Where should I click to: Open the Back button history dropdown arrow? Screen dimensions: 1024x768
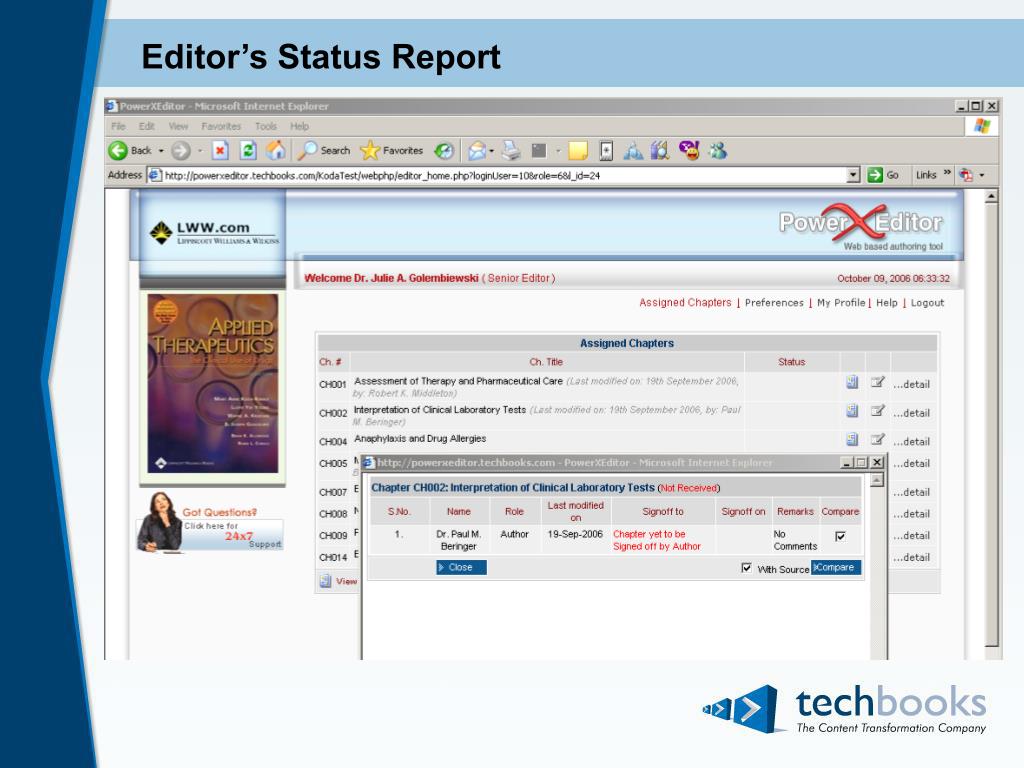coord(161,151)
